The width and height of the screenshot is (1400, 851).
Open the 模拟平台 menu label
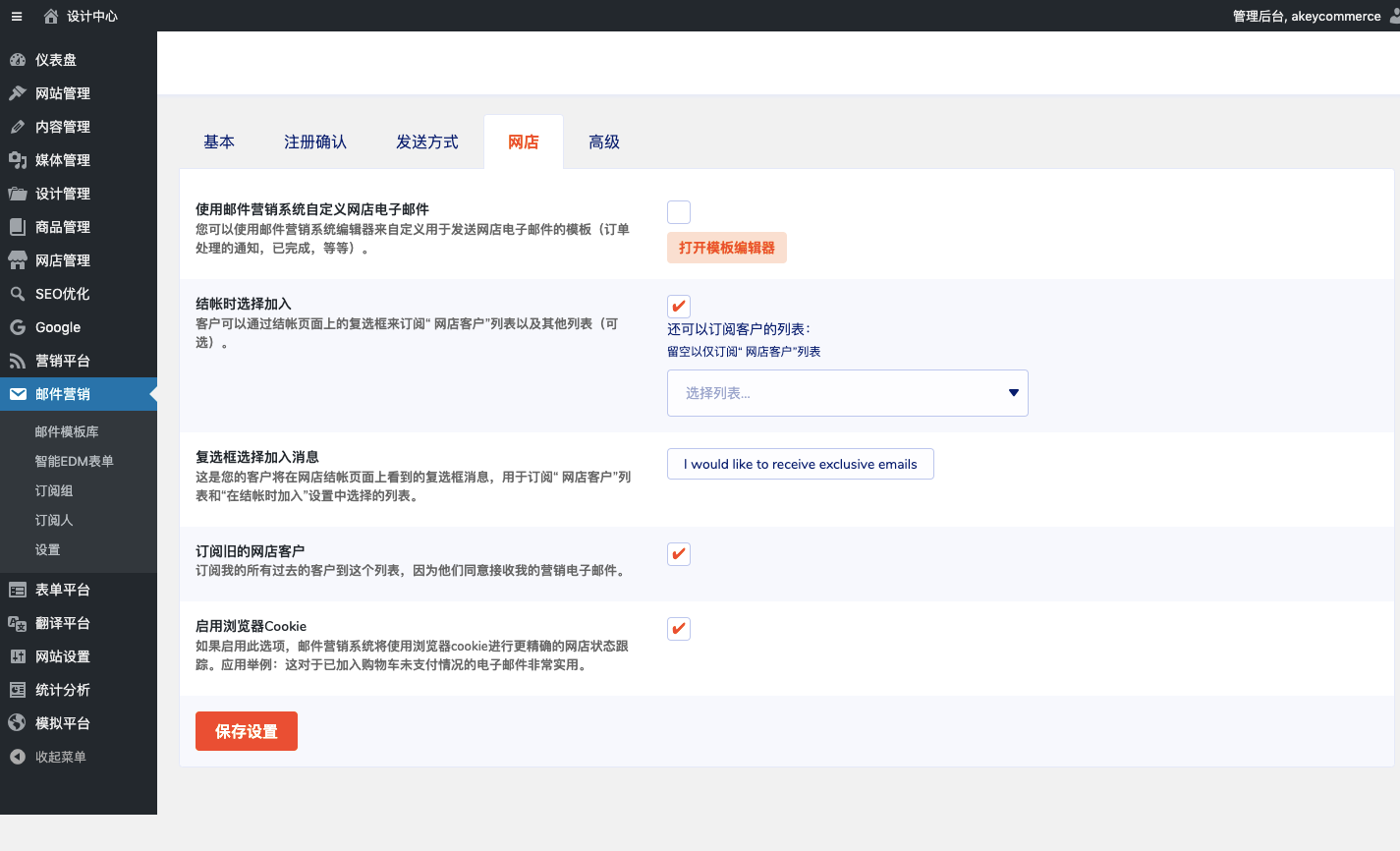63,723
